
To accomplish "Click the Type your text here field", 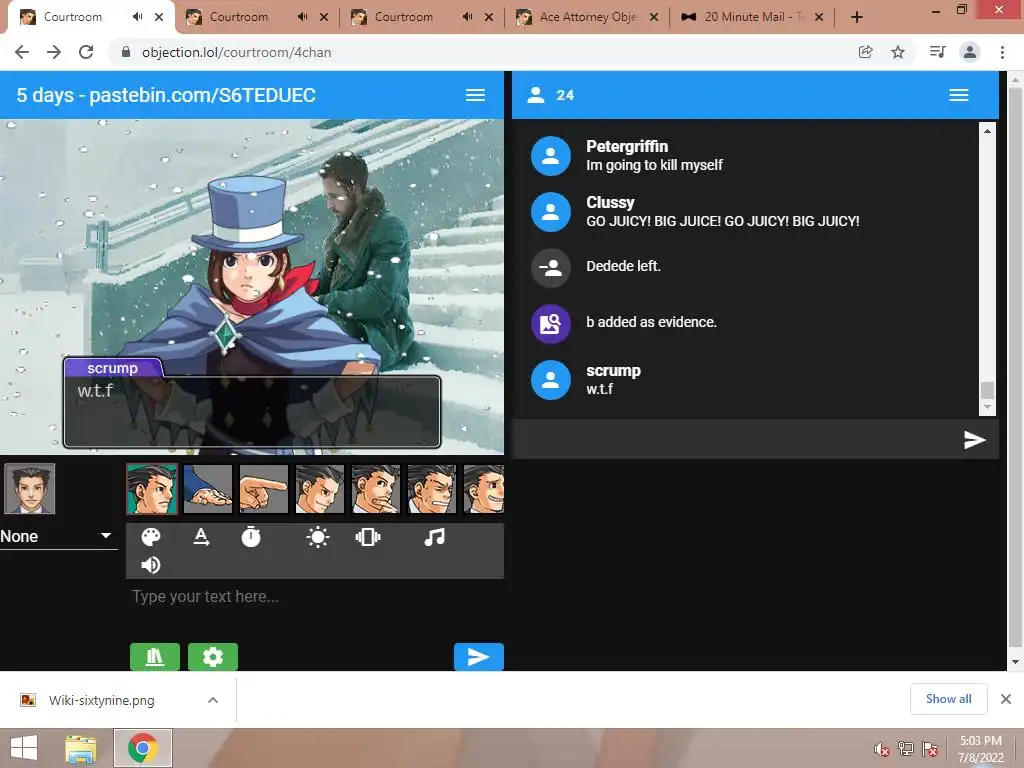I will pyautogui.click(x=315, y=596).
